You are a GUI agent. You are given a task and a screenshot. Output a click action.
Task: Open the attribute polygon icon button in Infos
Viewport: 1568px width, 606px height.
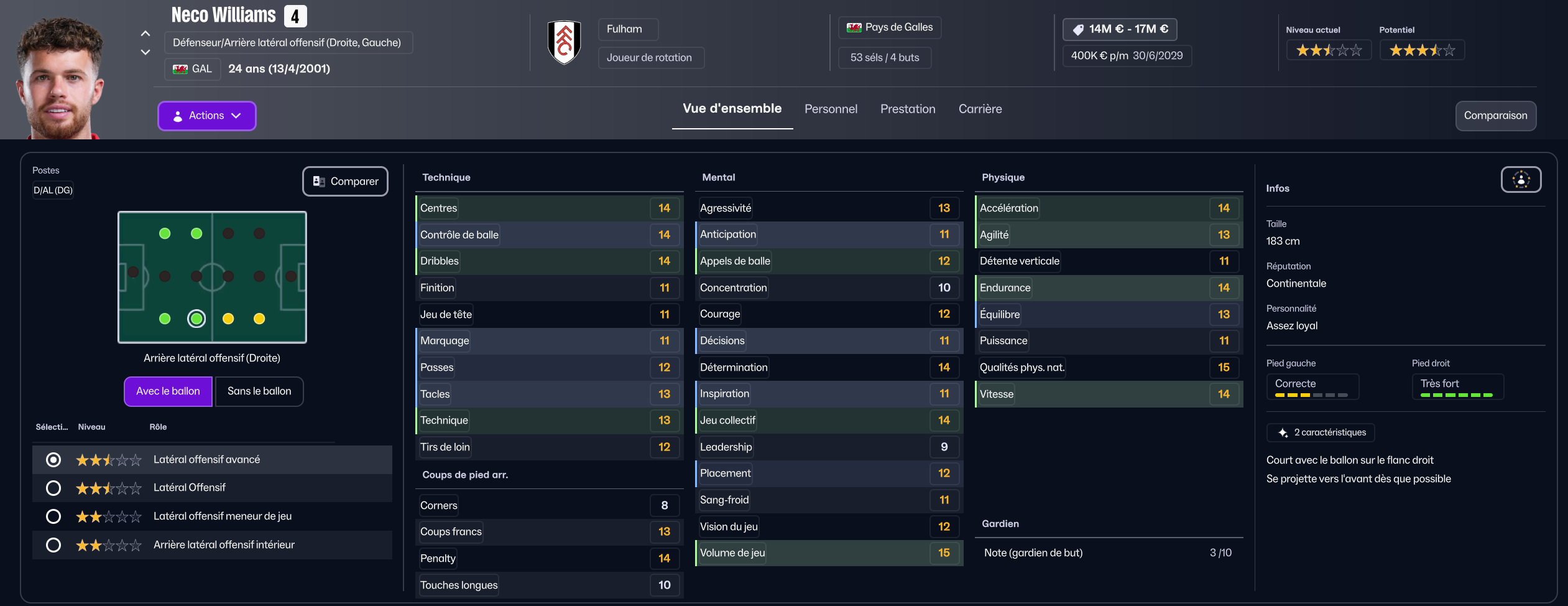point(1521,180)
